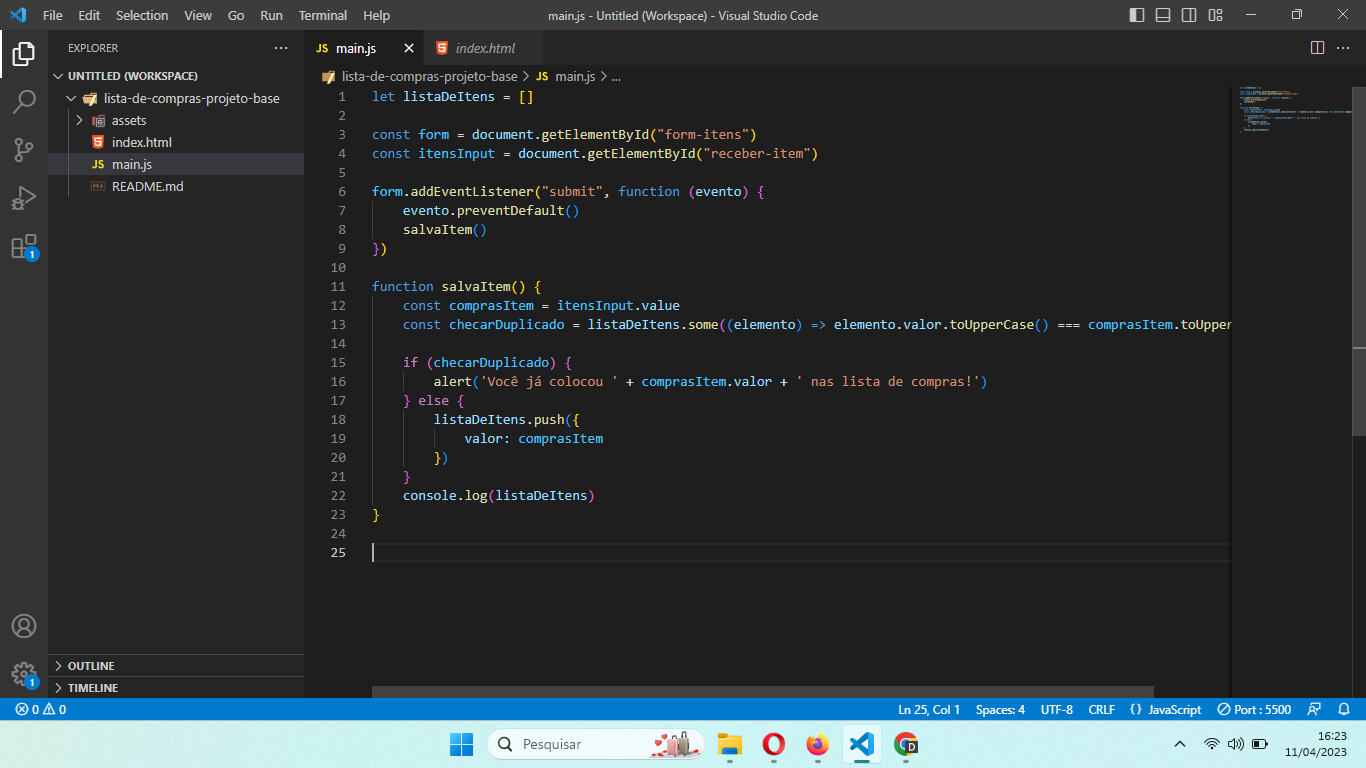Click console.log(listaDeItens) on line 22

pyautogui.click(x=499, y=495)
